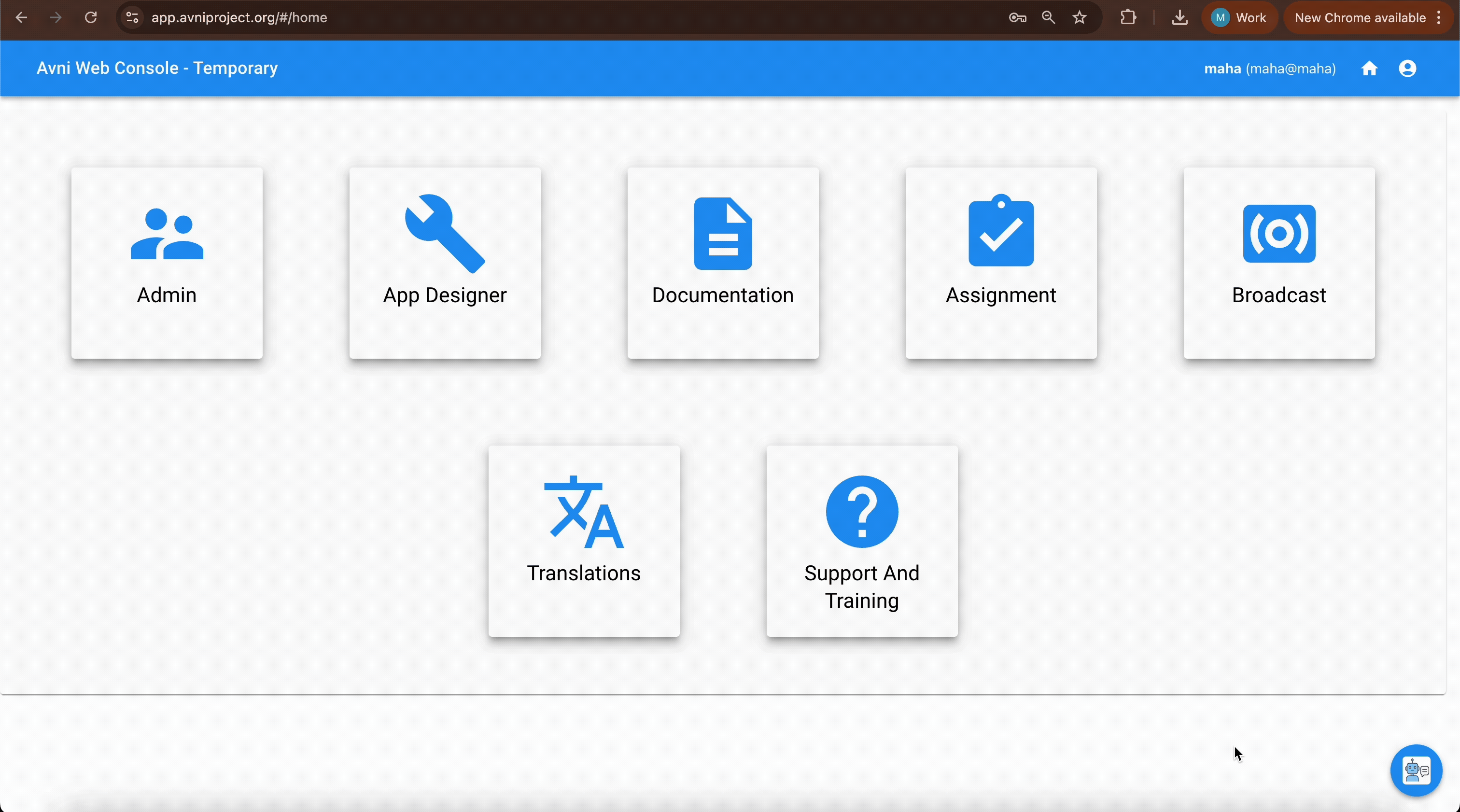This screenshot has width=1460, height=812.
Task: Click the home icon in header
Action: pos(1369,69)
